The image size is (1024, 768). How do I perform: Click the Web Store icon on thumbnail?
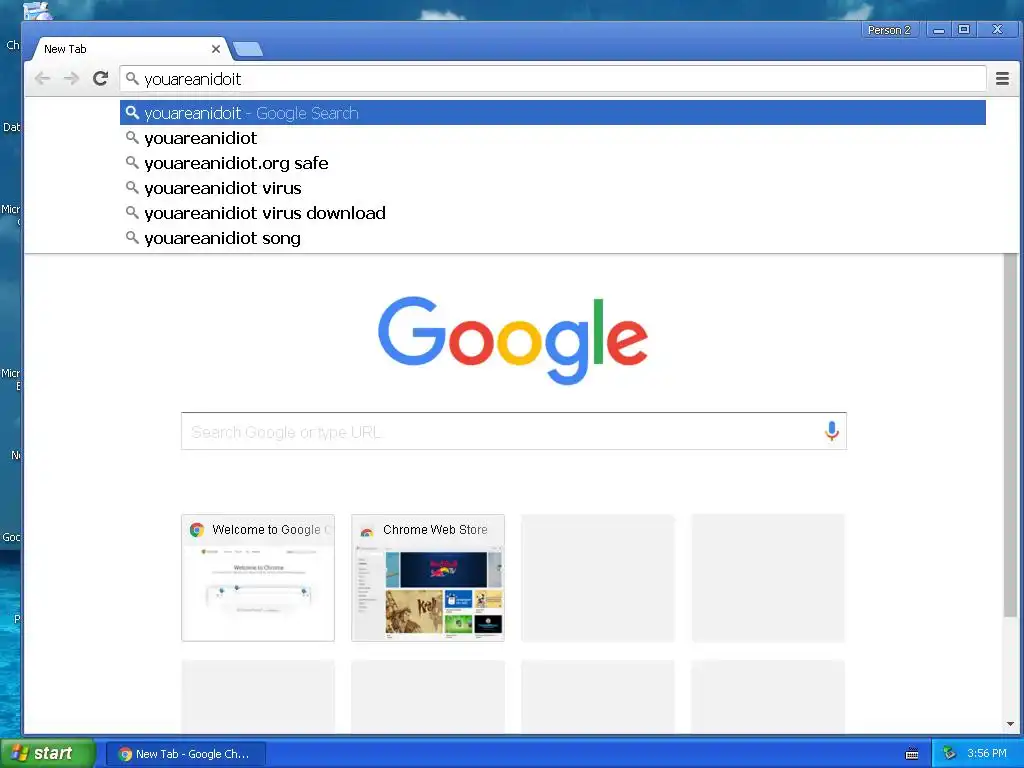(367, 530)
